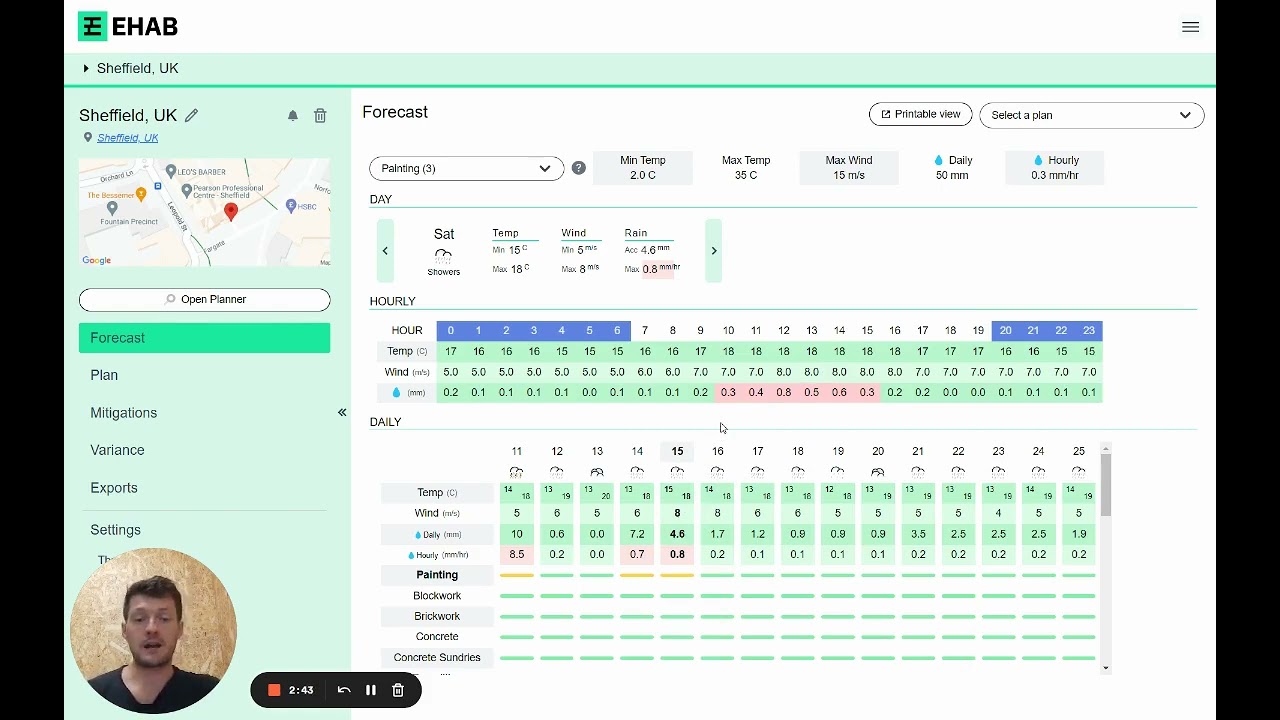
Task: Select the Brickwork activity row label
Action: point(437,616)
